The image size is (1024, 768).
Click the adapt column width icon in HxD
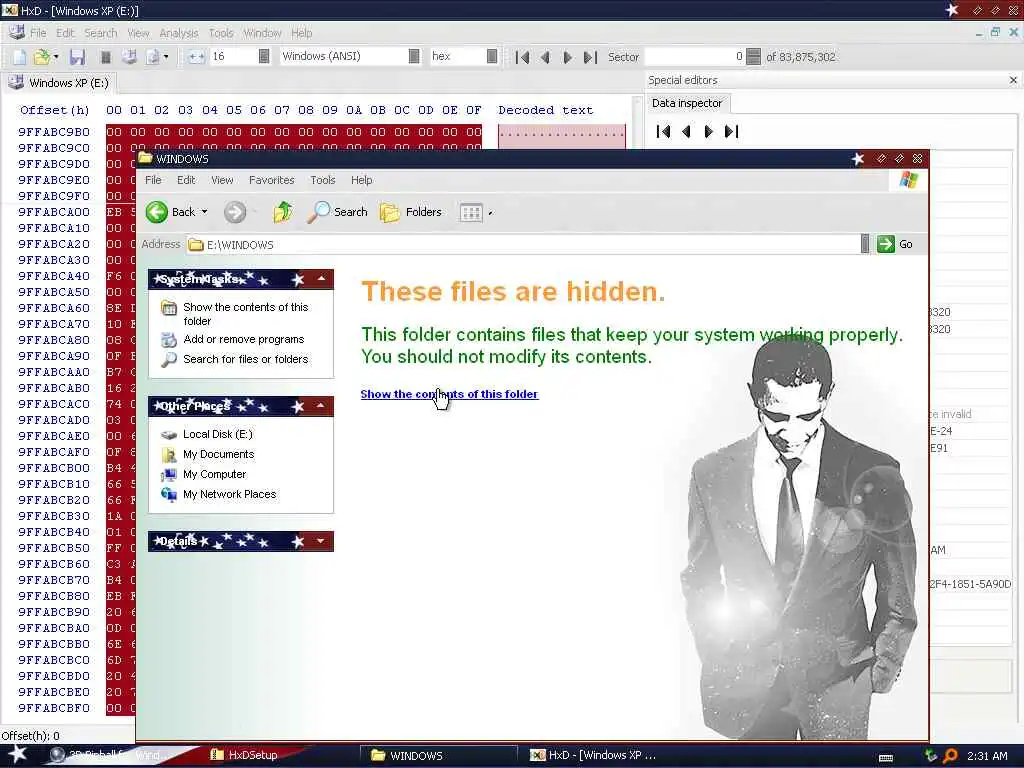(196, 57)
